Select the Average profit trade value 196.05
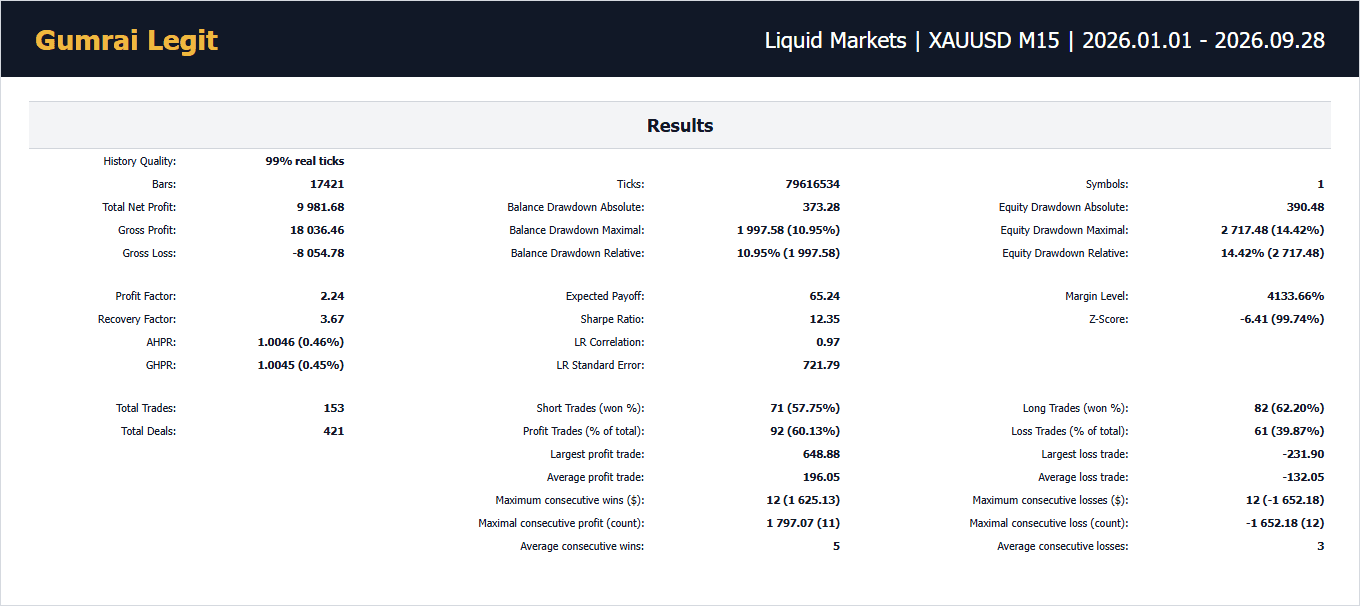Image resolution: width=1360 pixels, height=606 pixels. click(821, 477)
